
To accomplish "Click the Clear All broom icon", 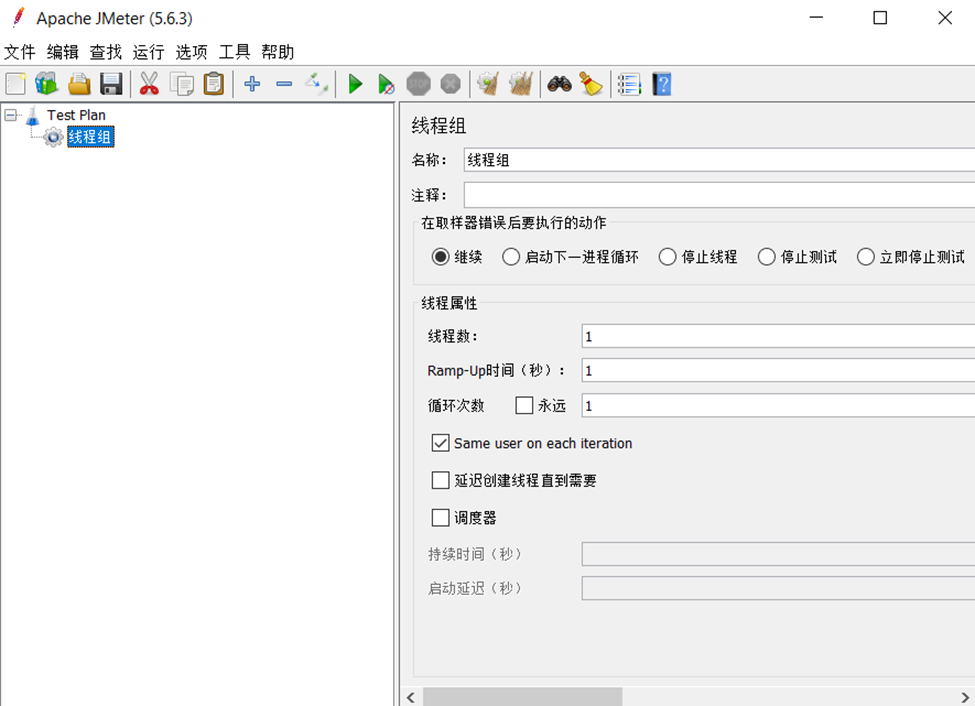I will 593,84.
